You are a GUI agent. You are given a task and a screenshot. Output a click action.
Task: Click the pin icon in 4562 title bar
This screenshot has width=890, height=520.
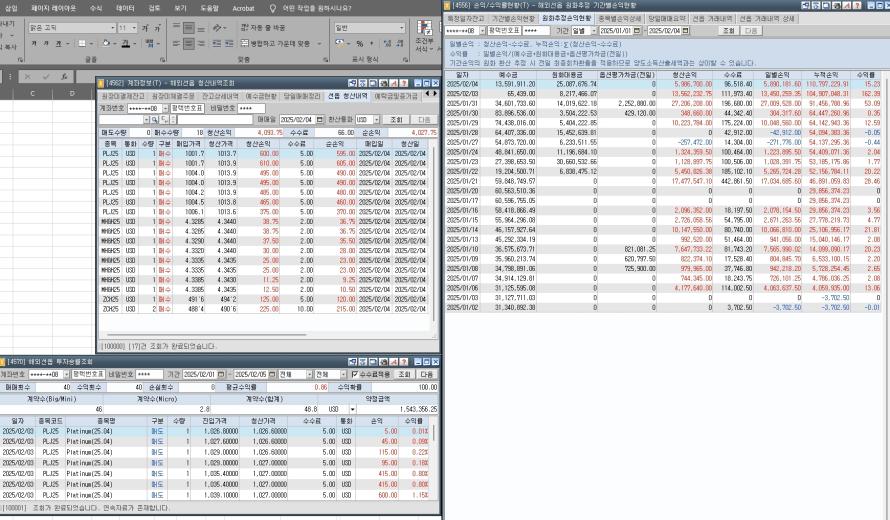tap(352, 83)
